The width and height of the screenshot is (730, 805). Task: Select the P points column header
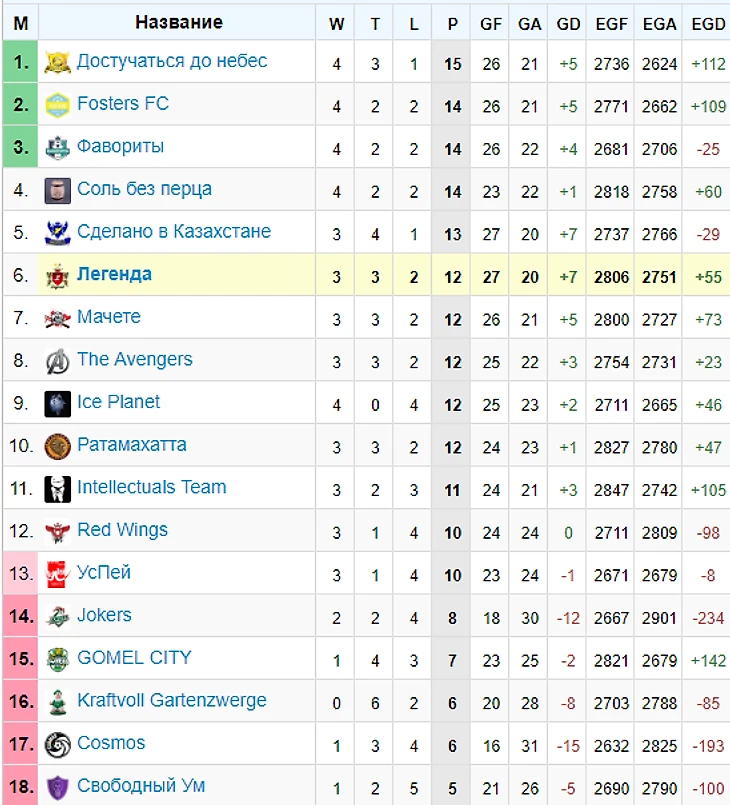[452, 24]
